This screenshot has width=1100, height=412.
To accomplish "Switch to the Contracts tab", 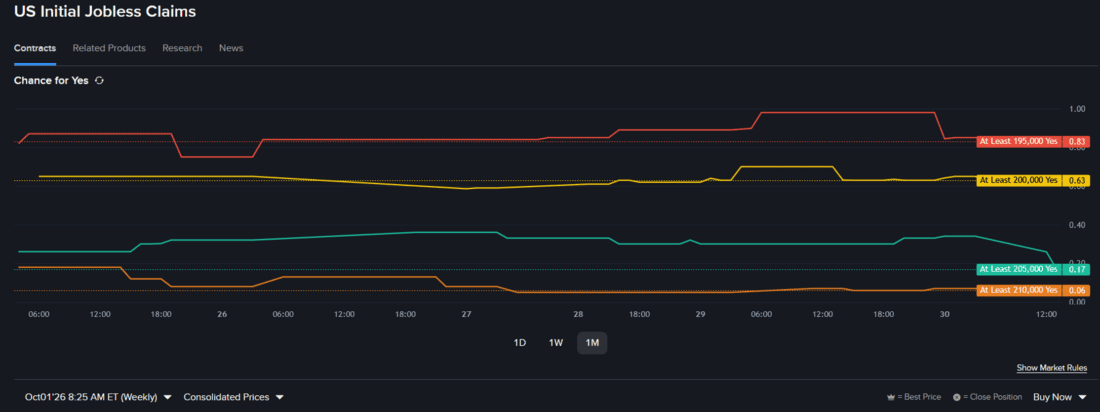I will tap(35, 48).
